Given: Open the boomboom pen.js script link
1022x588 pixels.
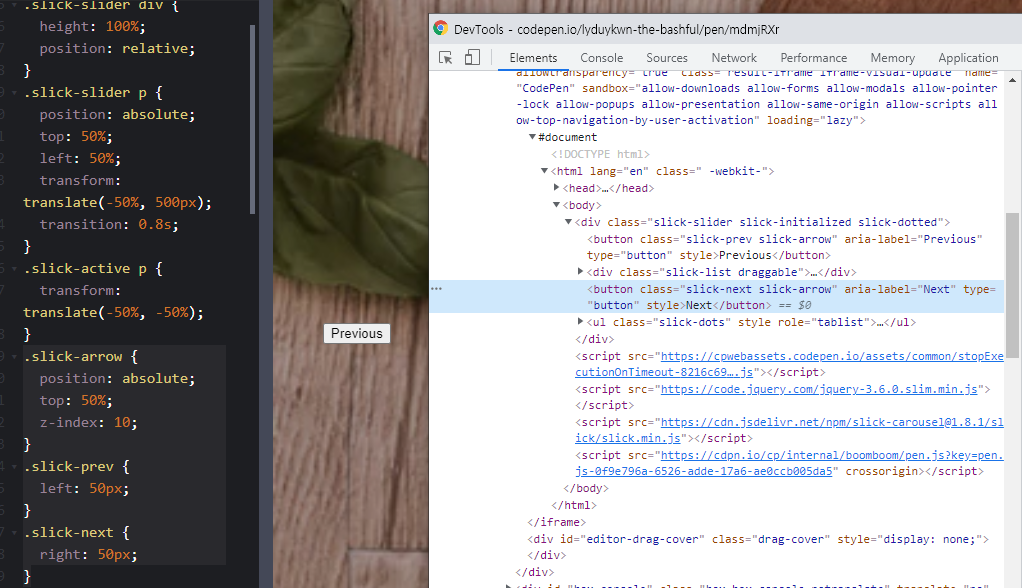Looking at the screenshot, I should [789, 463].
